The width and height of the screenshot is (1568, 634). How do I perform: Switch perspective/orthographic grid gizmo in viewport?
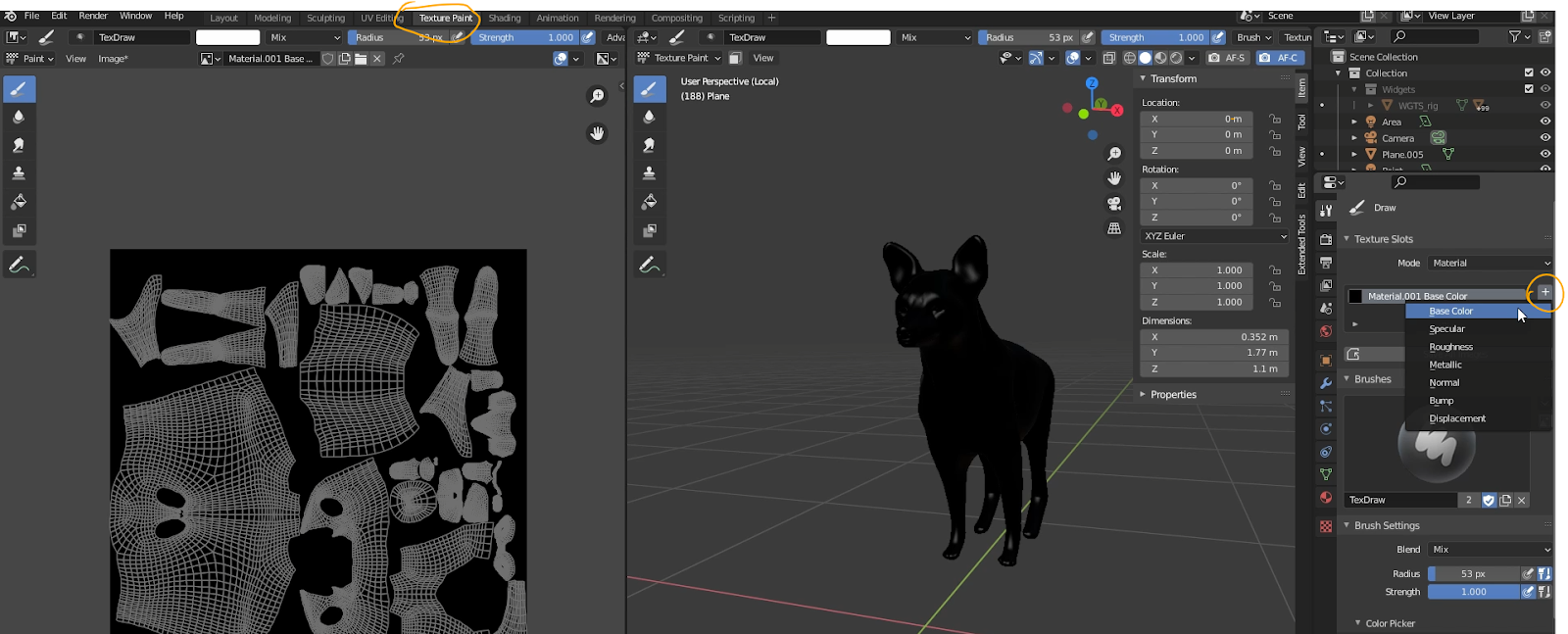(x=1114, y=228)
